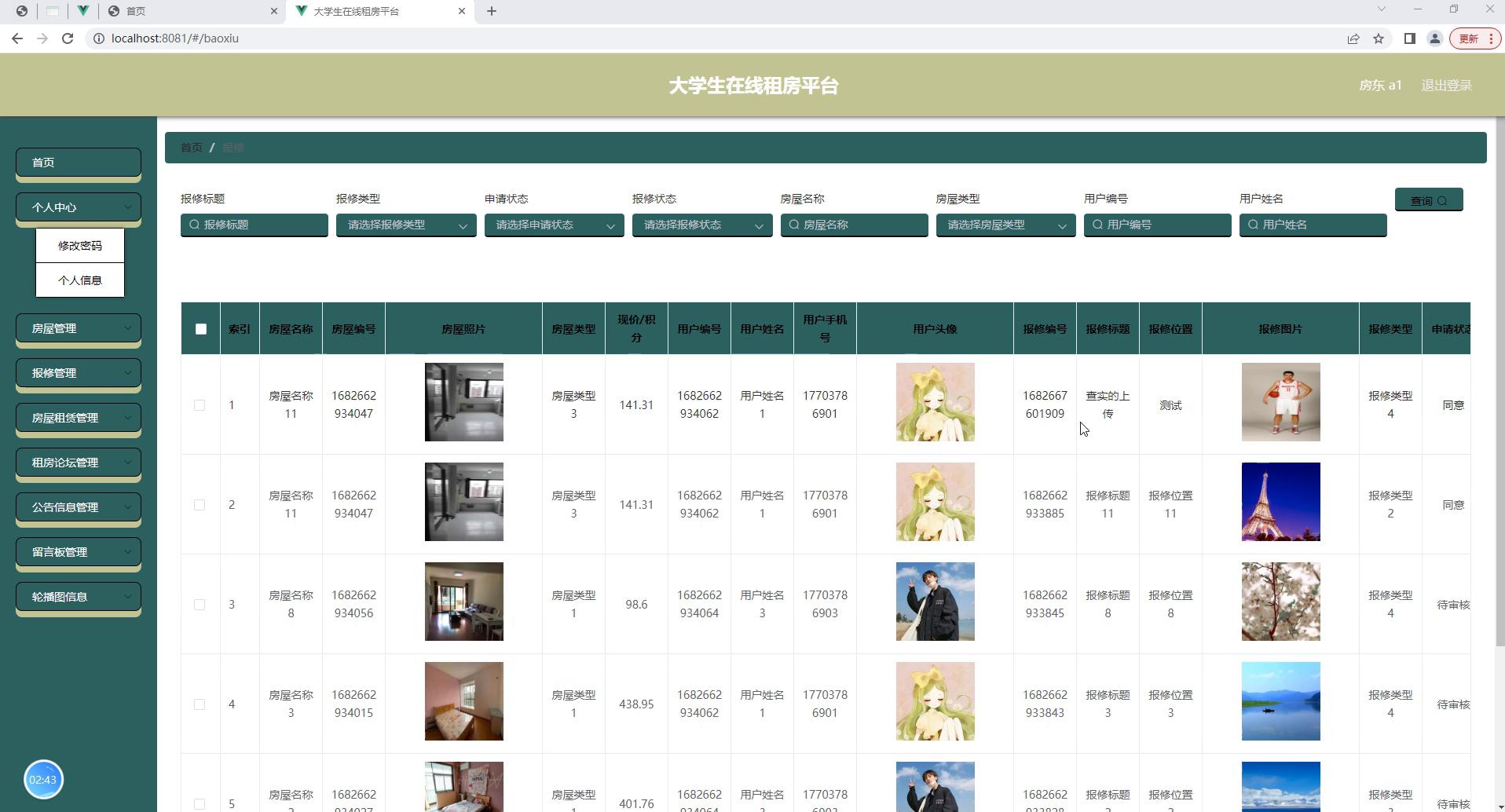Reload the current page
The height and width of the screenshot is (812, 1505).
tap(68, 38)
